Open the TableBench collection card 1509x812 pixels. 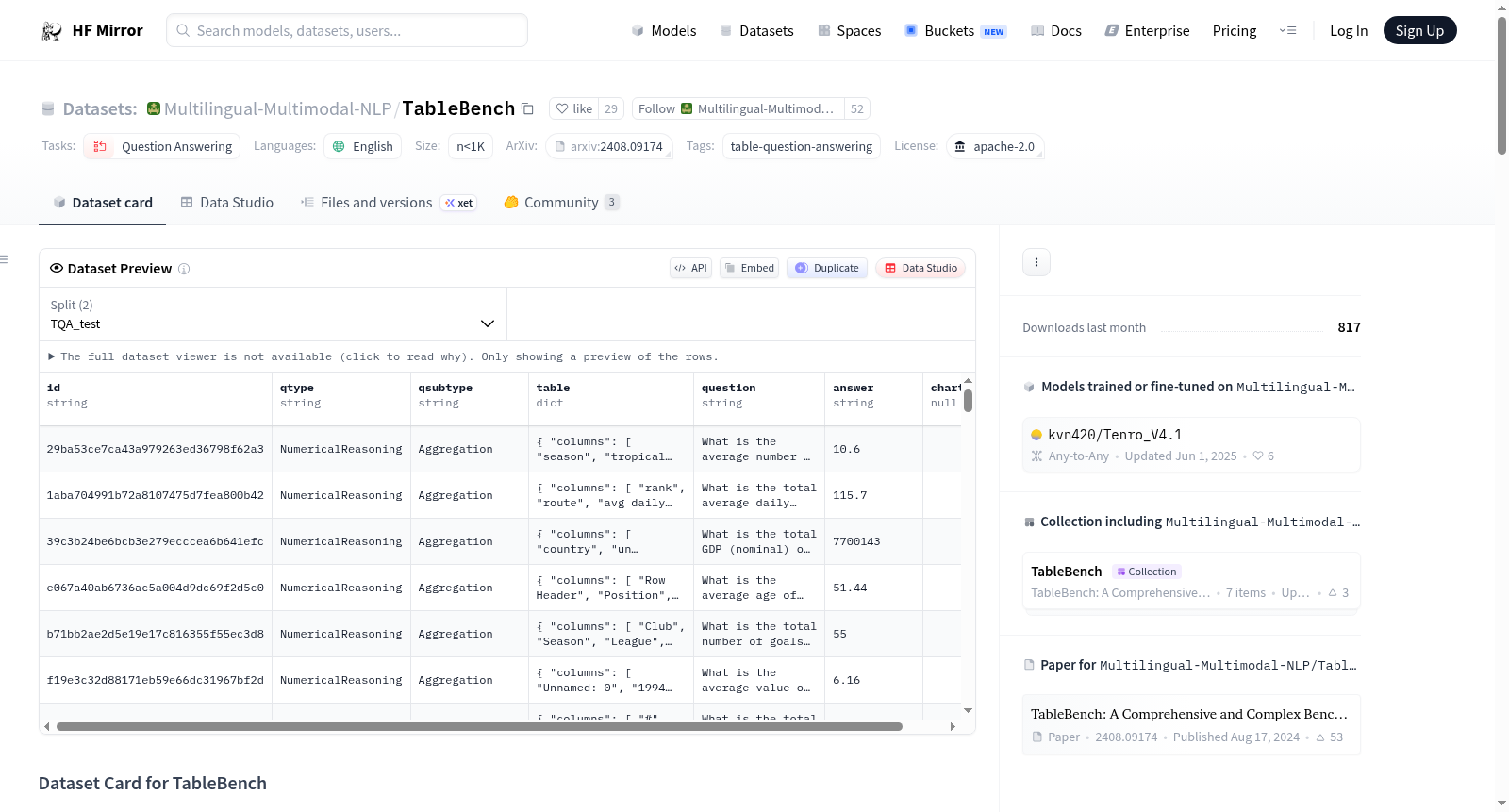1191,582
